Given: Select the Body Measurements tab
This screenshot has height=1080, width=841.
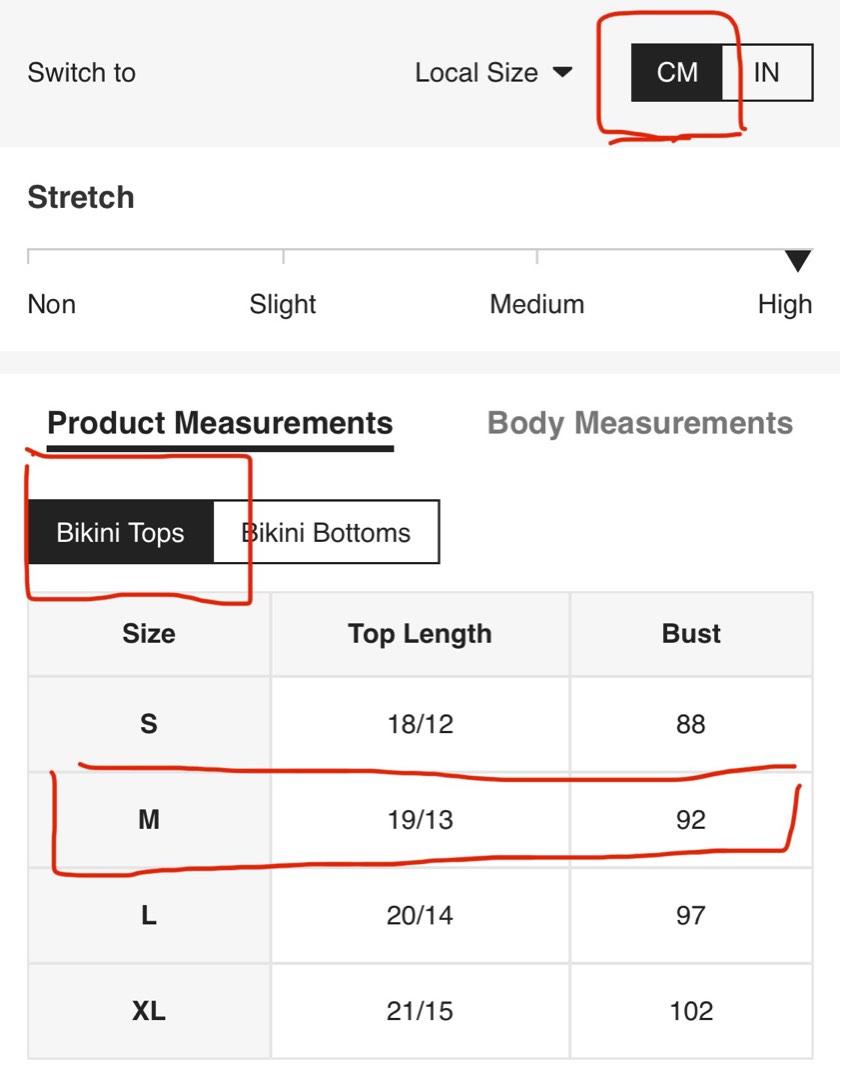Looking at the screenshot, I should 640,423.
